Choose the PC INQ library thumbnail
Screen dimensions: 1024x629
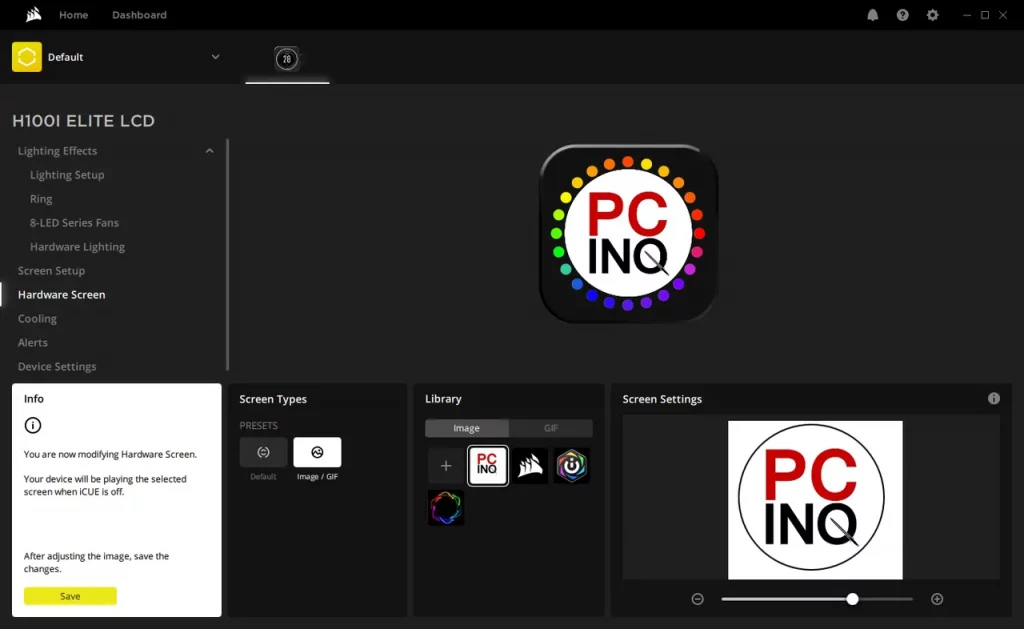pos(488,466)
